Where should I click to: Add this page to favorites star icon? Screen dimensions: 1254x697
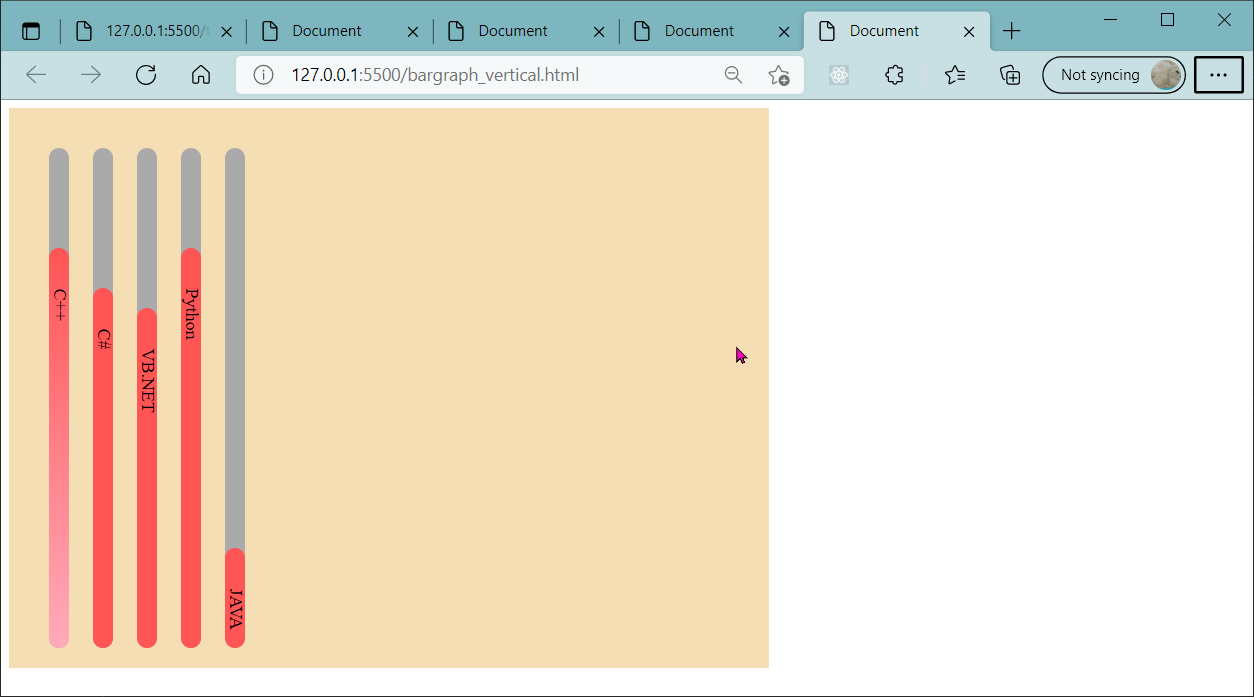click(778, 75)
